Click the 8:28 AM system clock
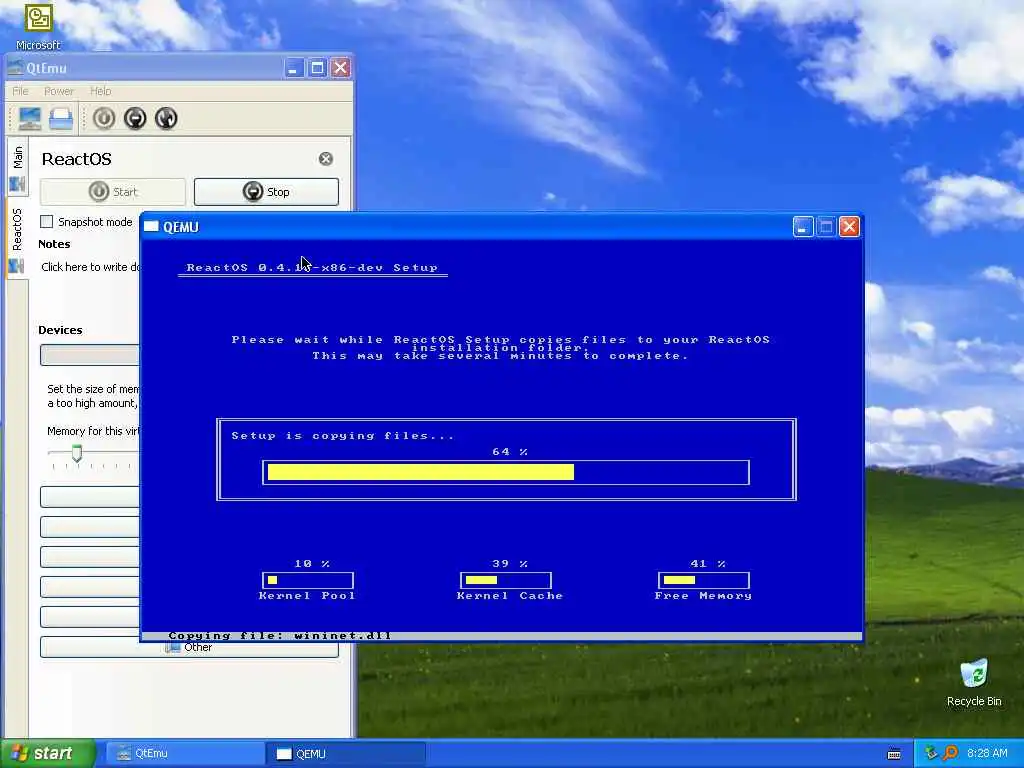 point(987,753)
